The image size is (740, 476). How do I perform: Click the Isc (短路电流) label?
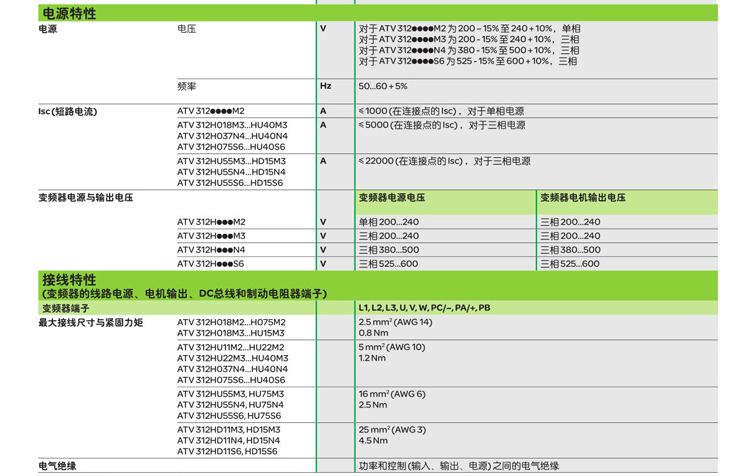[x=67, y=111]
